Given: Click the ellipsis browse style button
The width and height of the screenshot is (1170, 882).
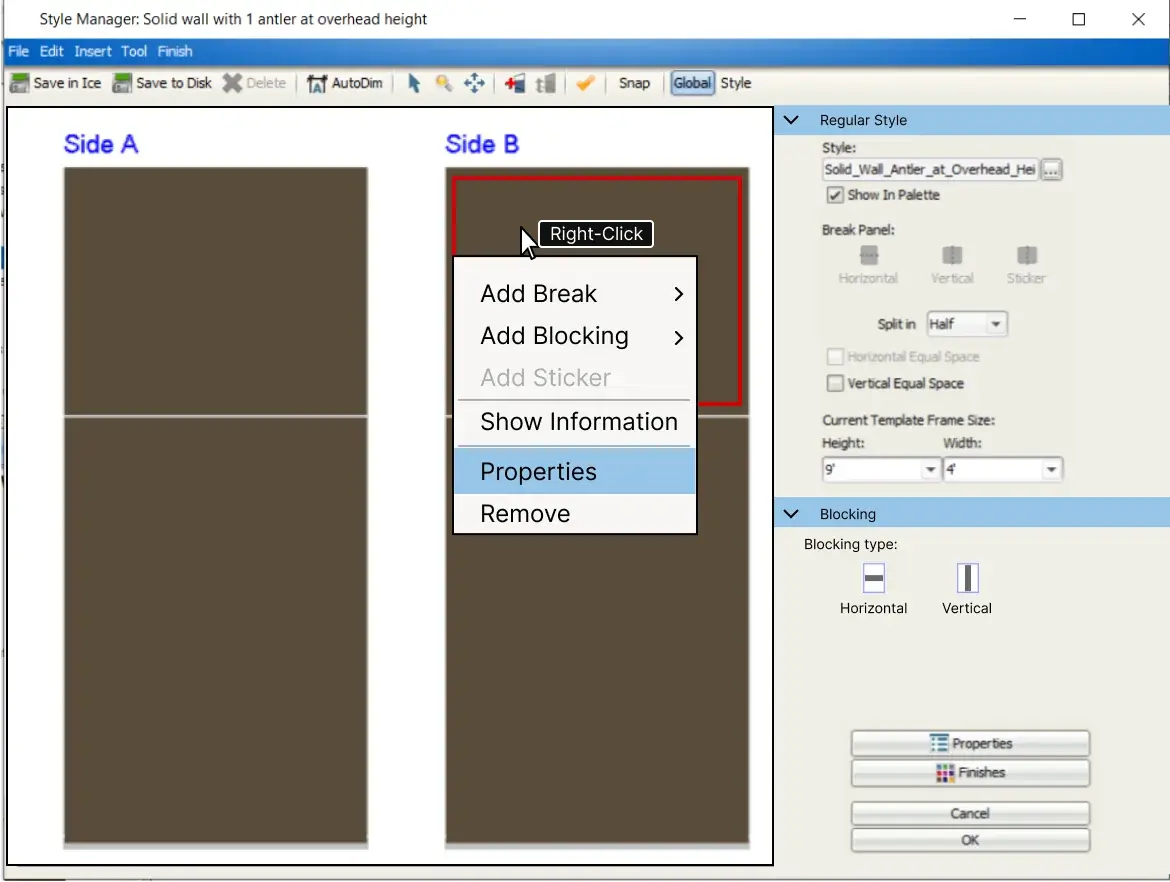Looking at the screenshot, I should (1051, 170).
